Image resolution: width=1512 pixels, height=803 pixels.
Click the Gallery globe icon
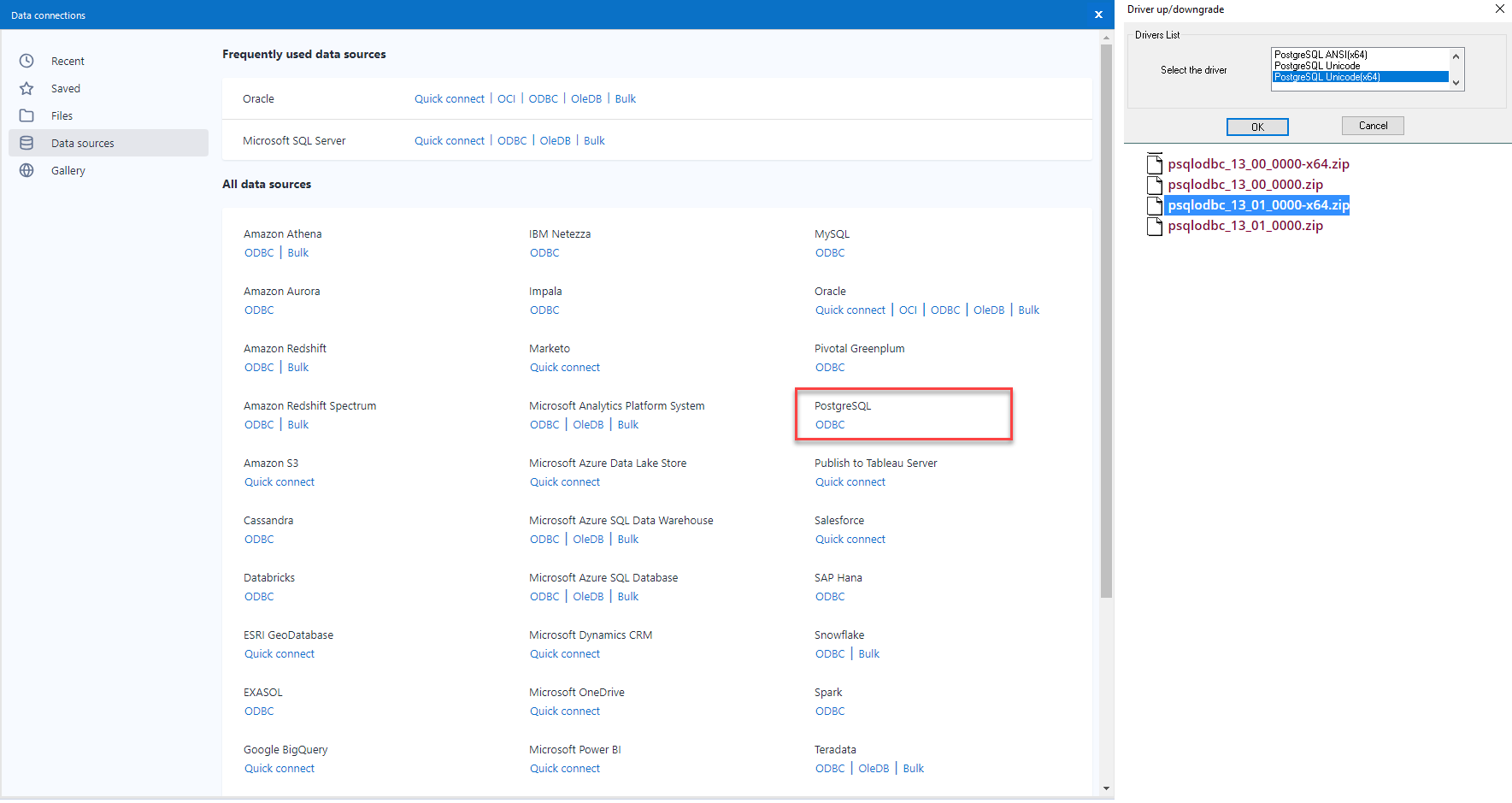[26, 170]
